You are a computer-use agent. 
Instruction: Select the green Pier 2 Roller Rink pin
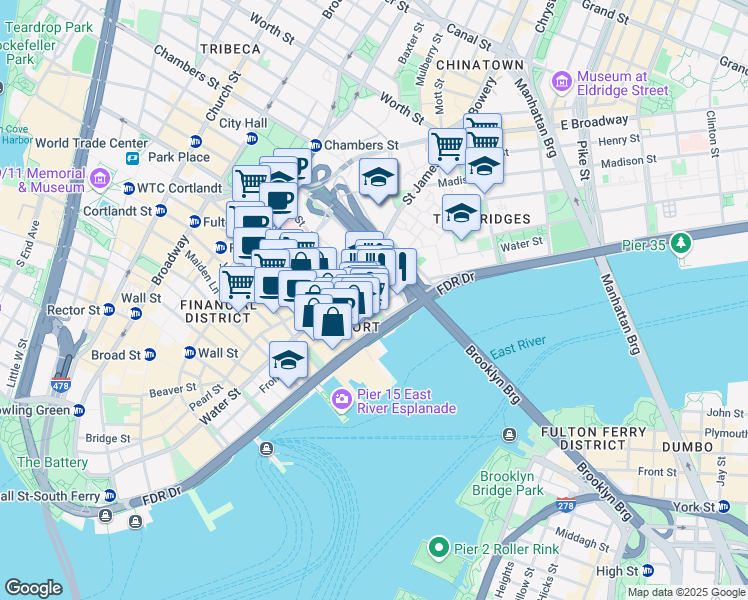click(x=438, y=548)
